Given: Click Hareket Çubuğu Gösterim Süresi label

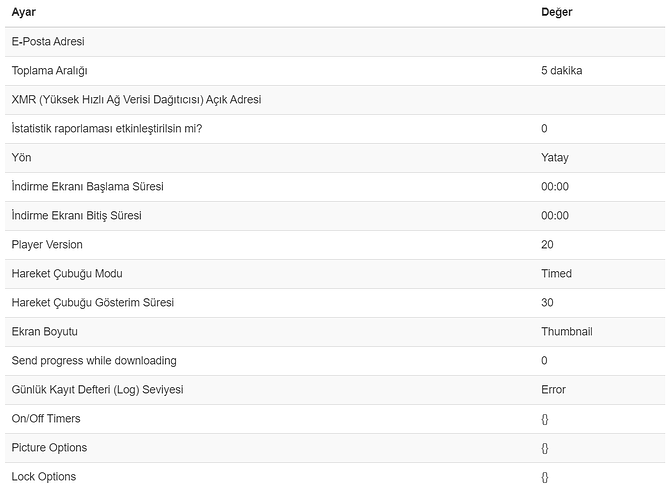Looking at the screenshot, I should click(92, 303).
